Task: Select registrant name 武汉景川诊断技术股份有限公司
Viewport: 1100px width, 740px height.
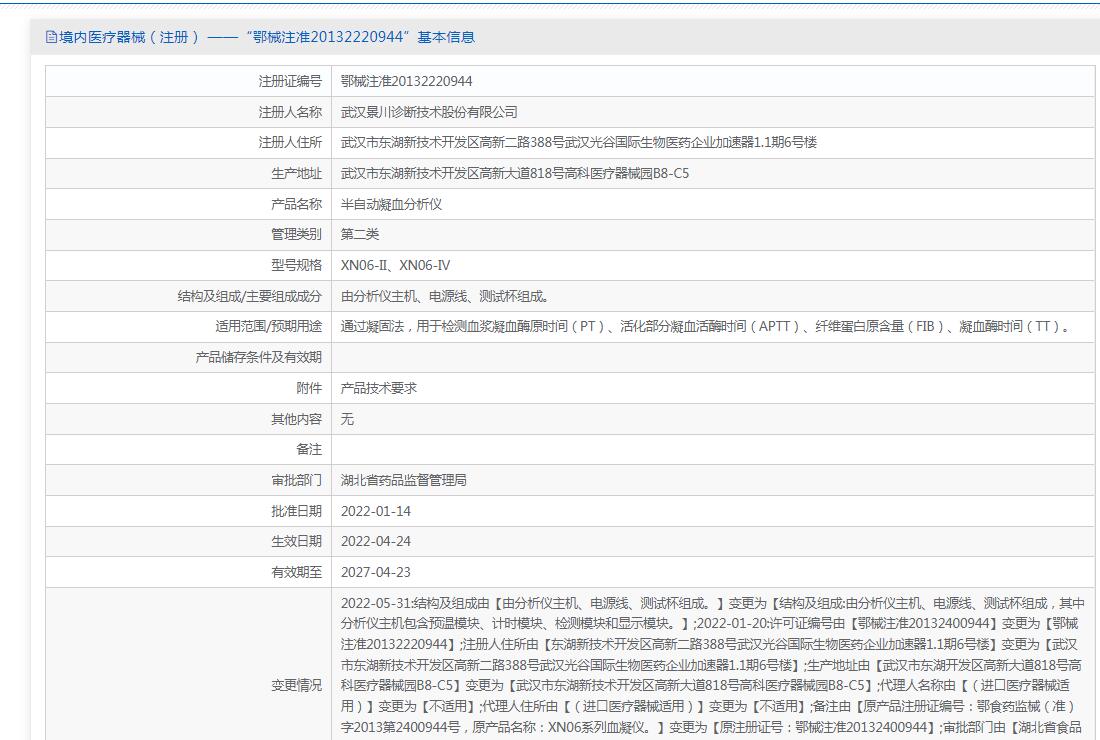Action: pyautogui.click(x=429, y=112)
